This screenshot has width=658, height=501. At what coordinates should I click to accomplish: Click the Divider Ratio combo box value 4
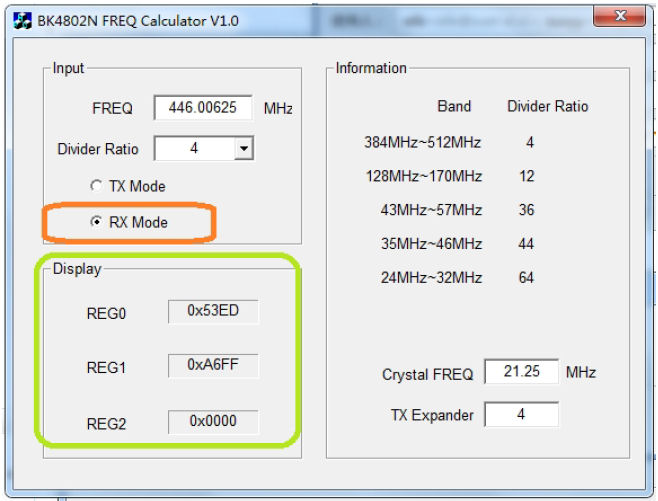[194, 148]
